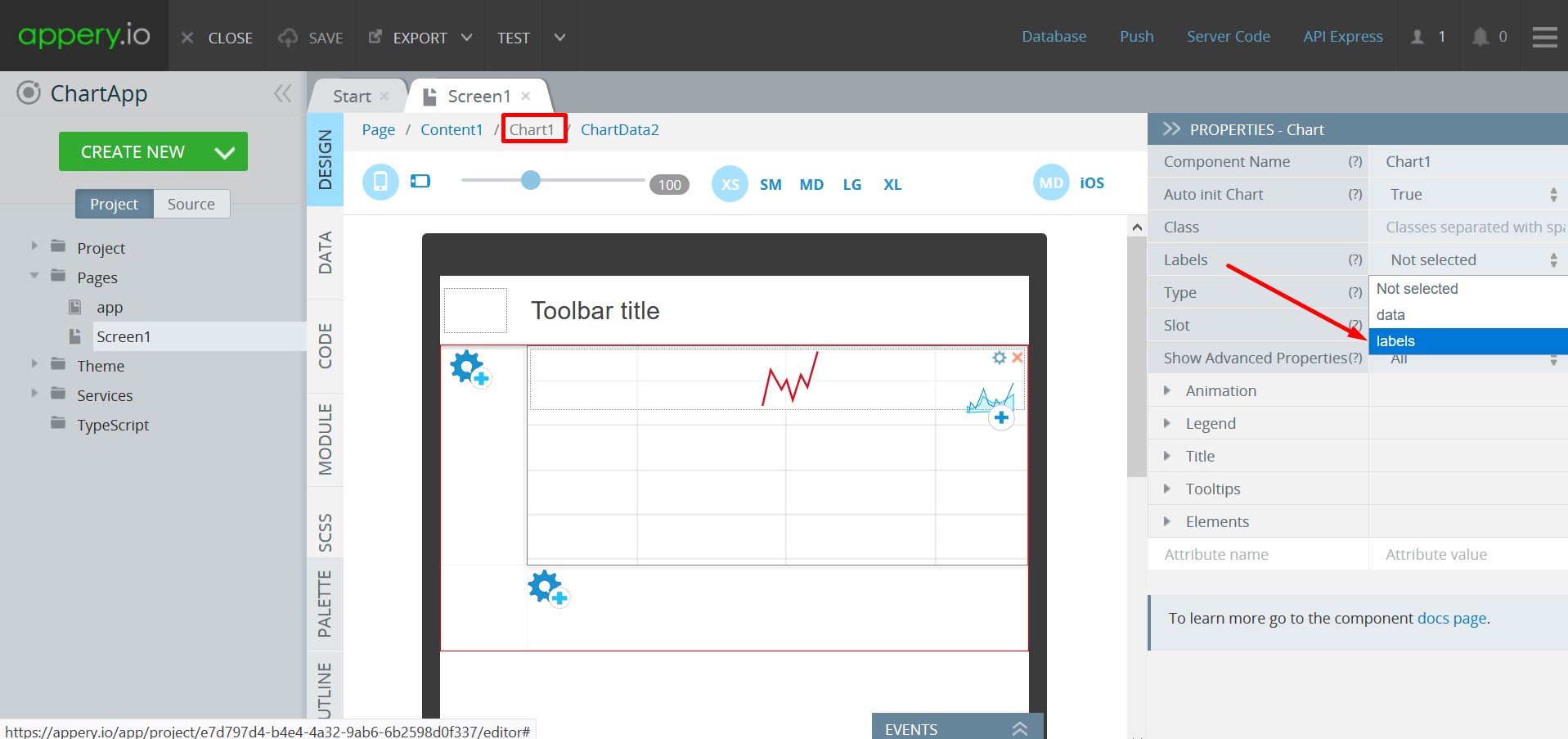Click the gear-plus icon in left grid cell
Screen dimensions: 1568x739
[x=470, y=368]
